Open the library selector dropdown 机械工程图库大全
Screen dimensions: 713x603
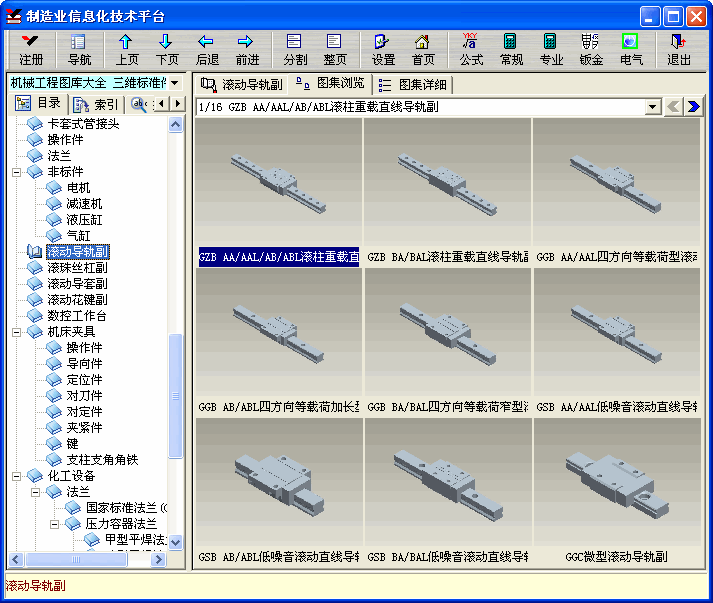[x=174, y=83]
